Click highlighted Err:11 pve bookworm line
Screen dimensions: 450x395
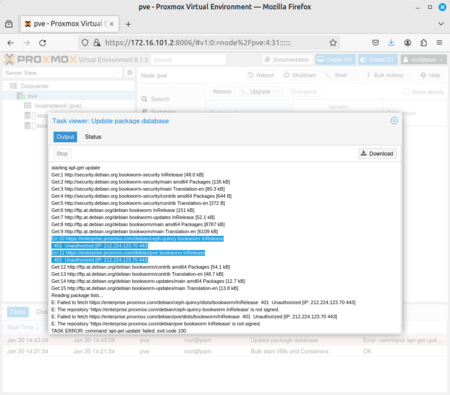click(128, 253)
